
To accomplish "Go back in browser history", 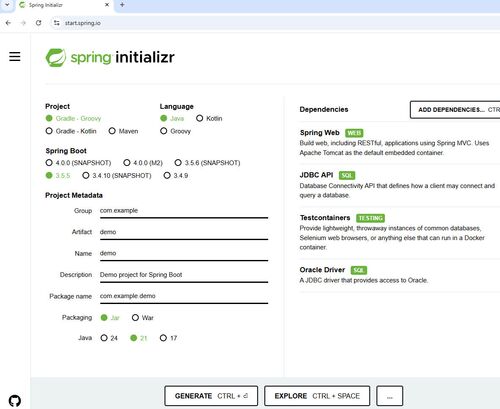I will (x=8, y=23).
